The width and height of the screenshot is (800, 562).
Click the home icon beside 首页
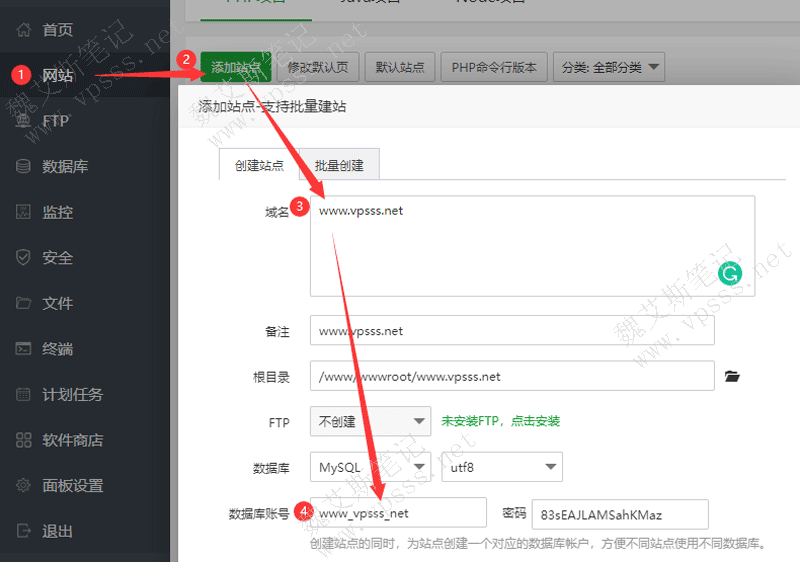point(24,30)
